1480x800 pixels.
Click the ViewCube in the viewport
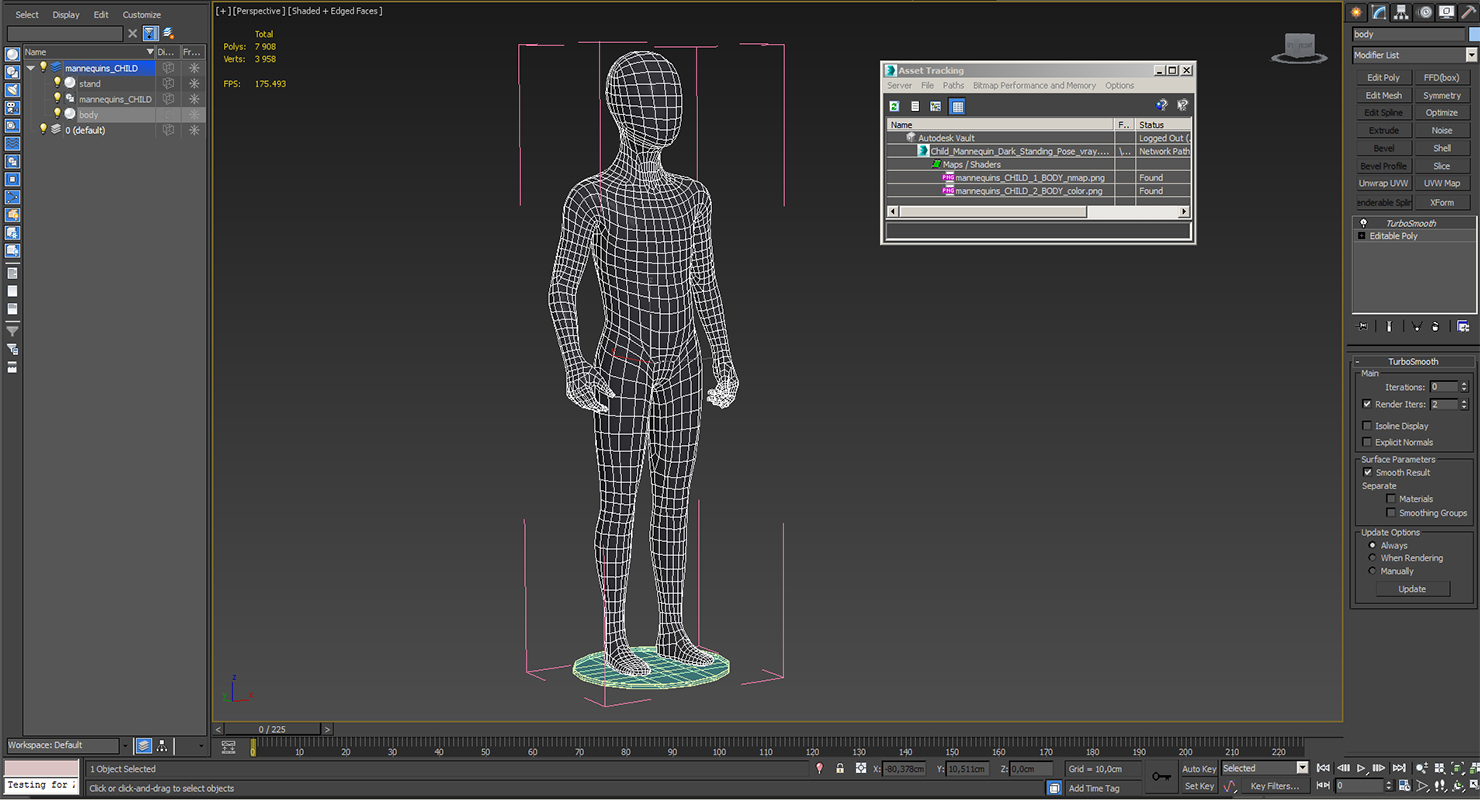1299,48
